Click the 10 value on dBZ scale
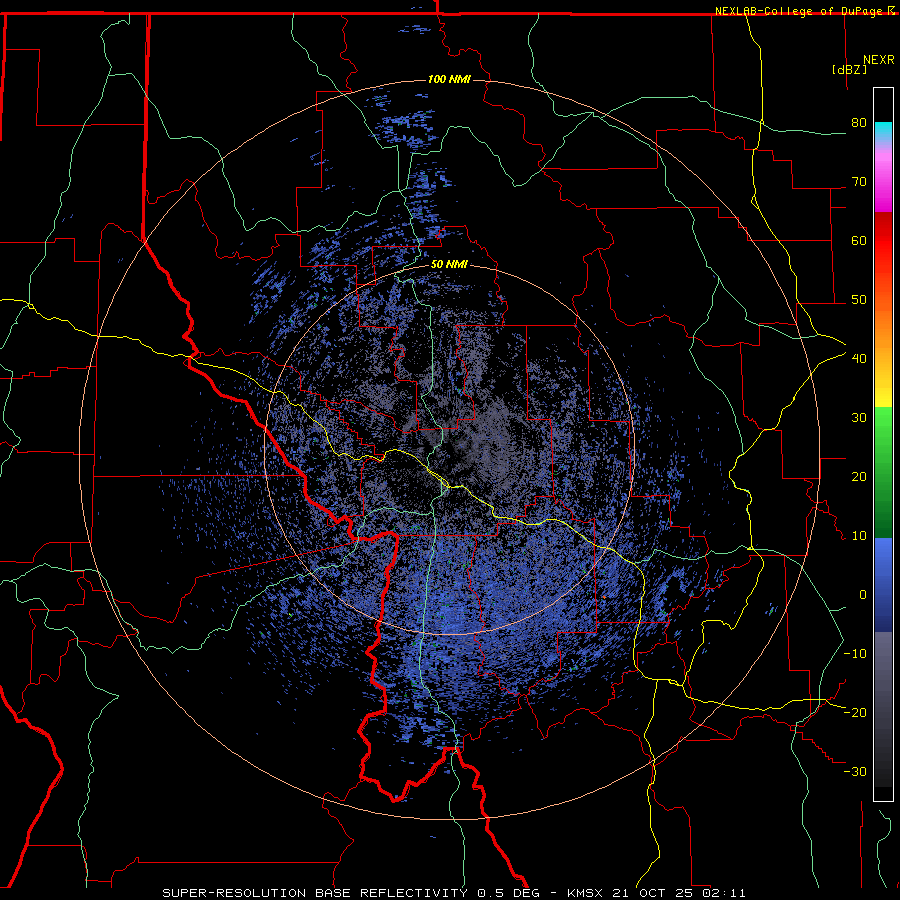This screenshot has width=900, height=900. (x=859, y=536)
